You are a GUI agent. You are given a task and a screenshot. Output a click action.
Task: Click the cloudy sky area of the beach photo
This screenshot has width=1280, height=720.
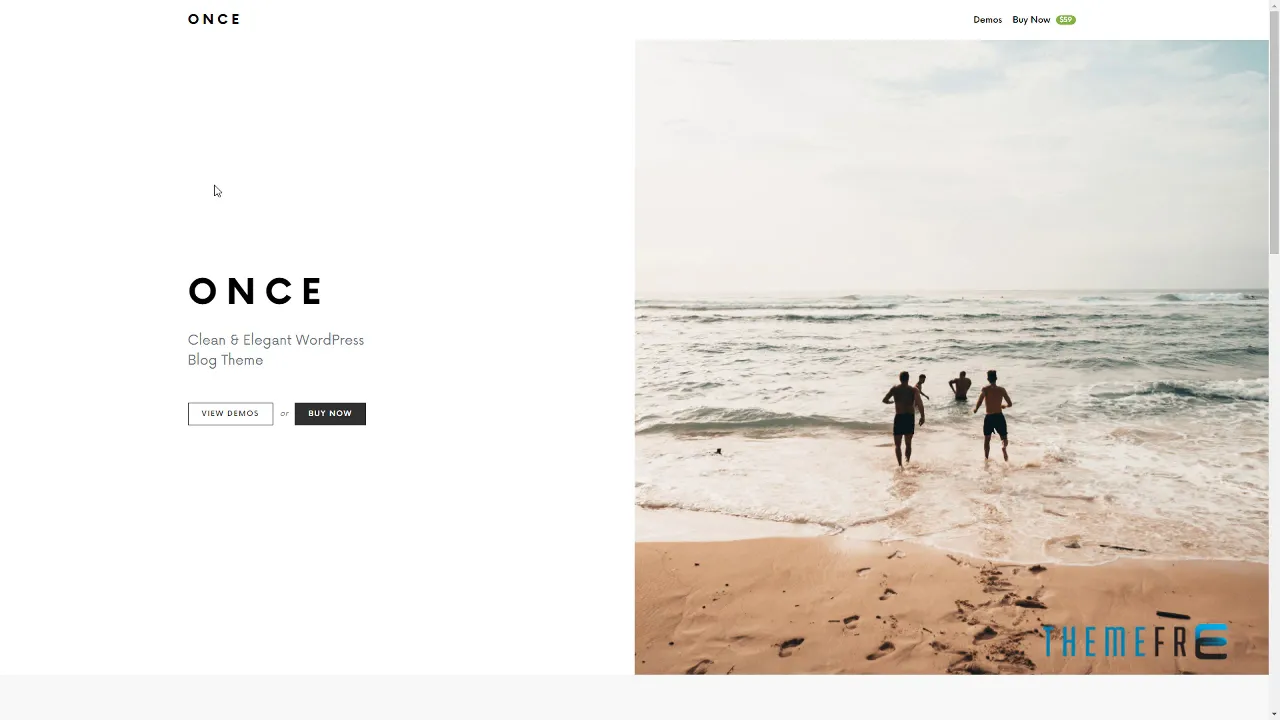[x=951, y=160]
